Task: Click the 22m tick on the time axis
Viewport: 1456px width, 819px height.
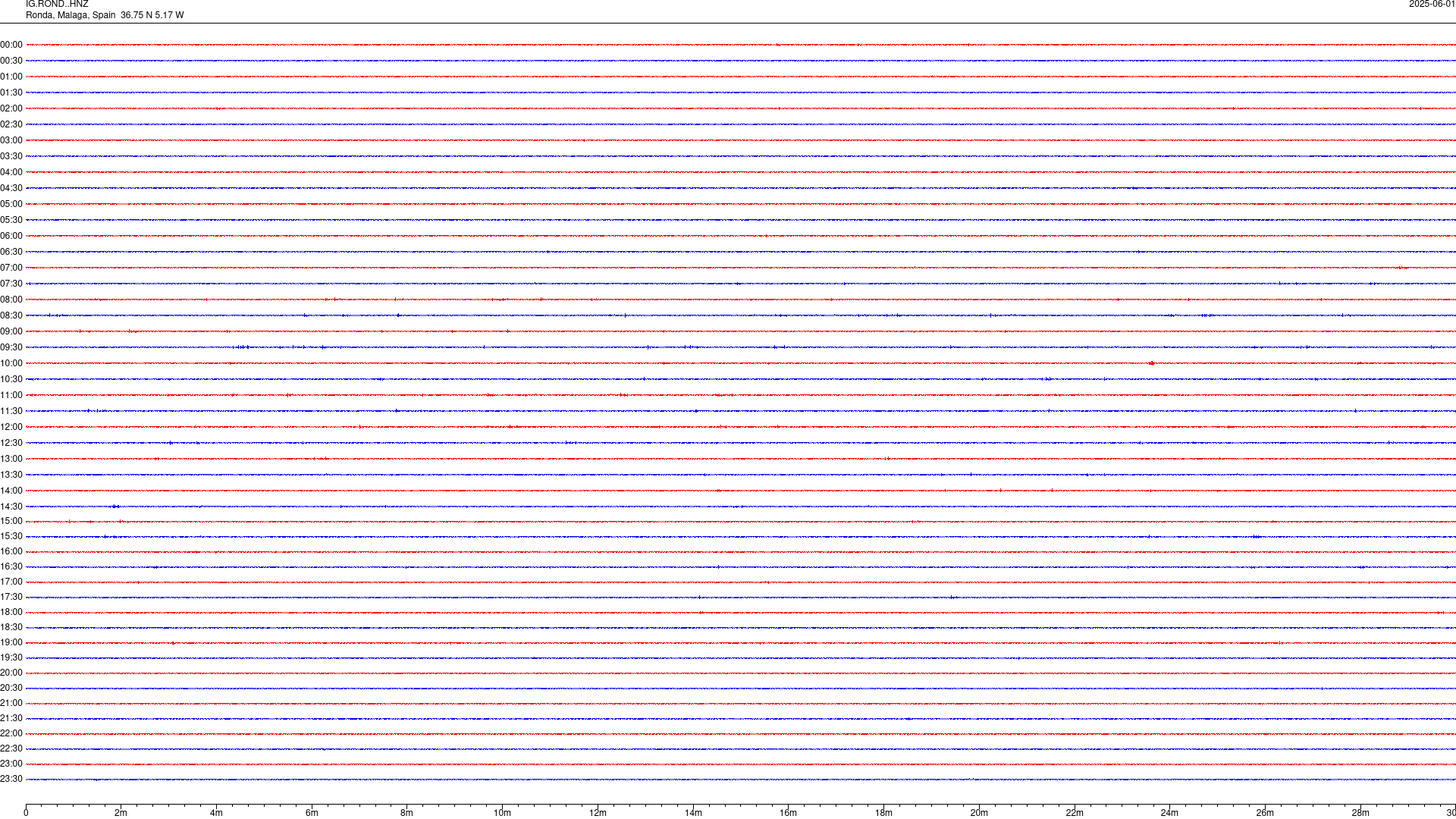Action: point(1075,813)
